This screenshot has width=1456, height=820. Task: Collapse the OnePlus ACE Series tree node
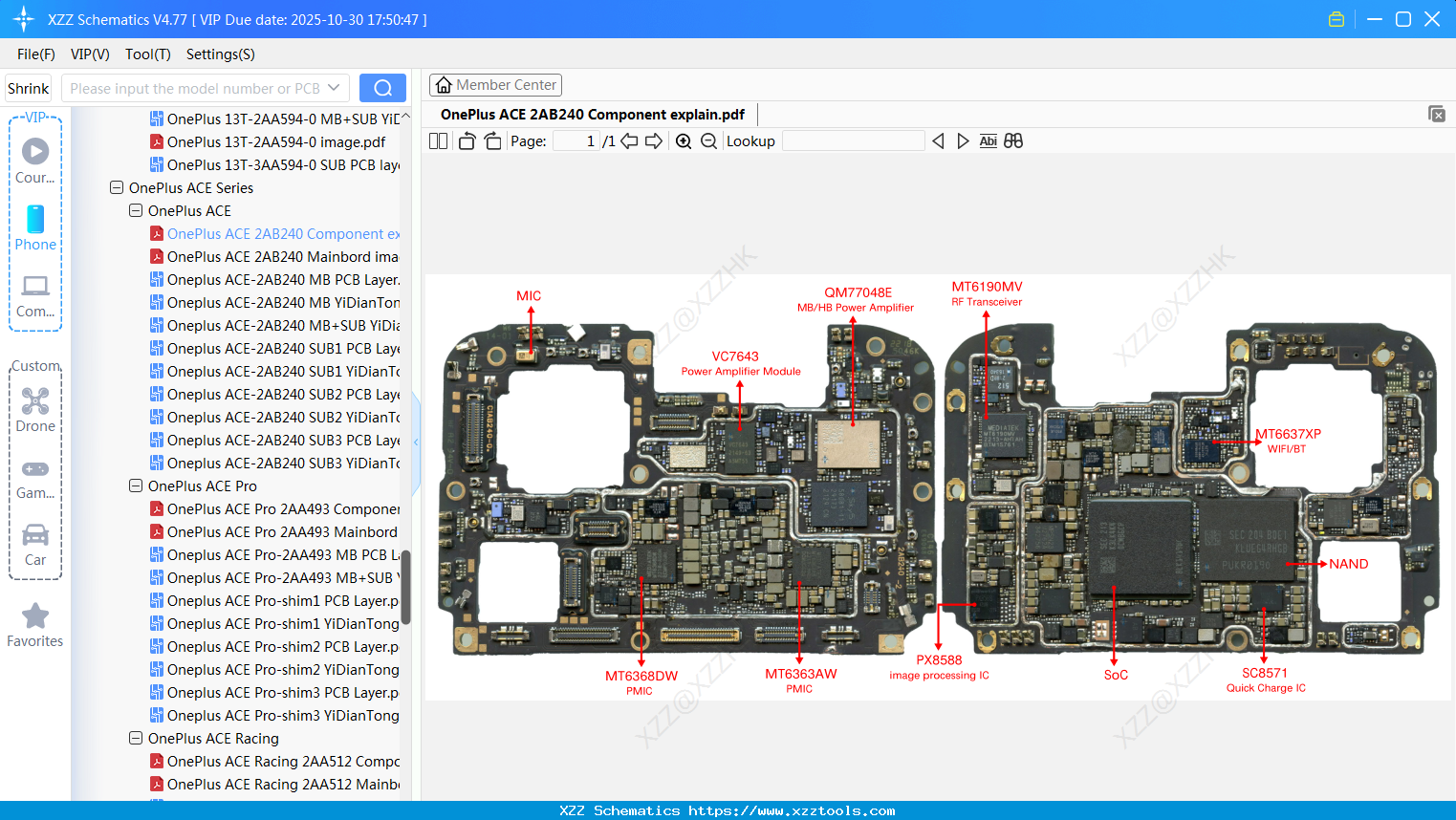coord(116,187)
